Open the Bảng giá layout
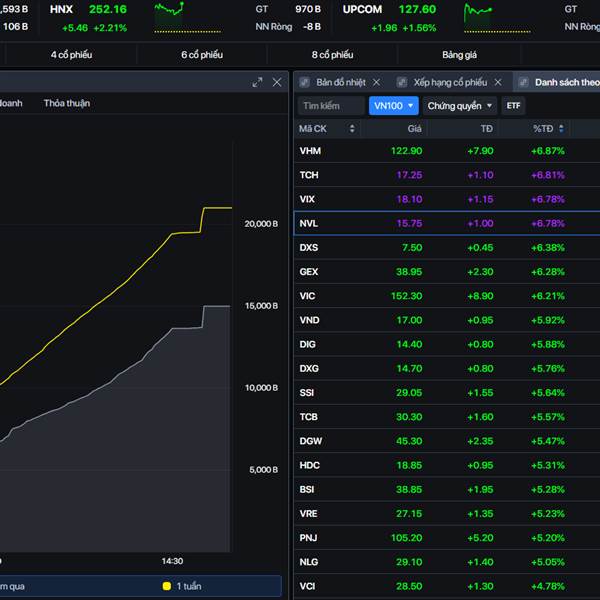The image size is (600, 600). coord(460,54)
